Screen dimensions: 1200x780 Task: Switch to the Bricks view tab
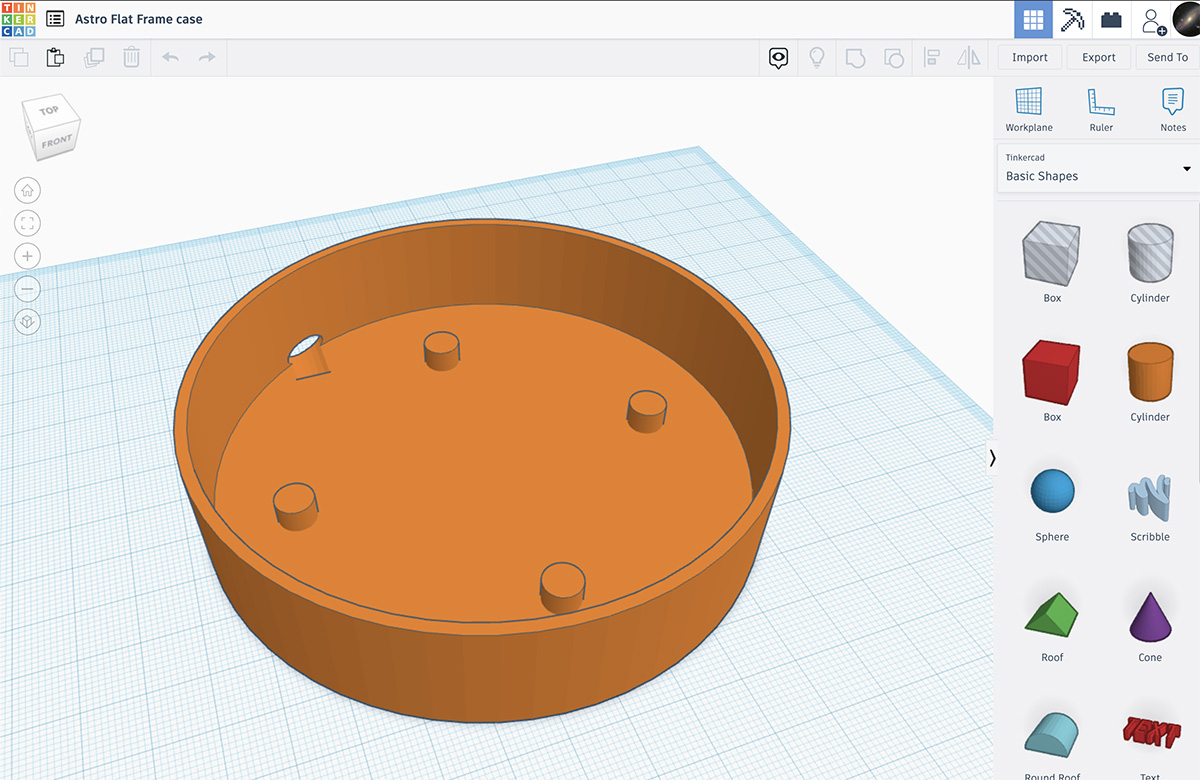pos(1111,19)
